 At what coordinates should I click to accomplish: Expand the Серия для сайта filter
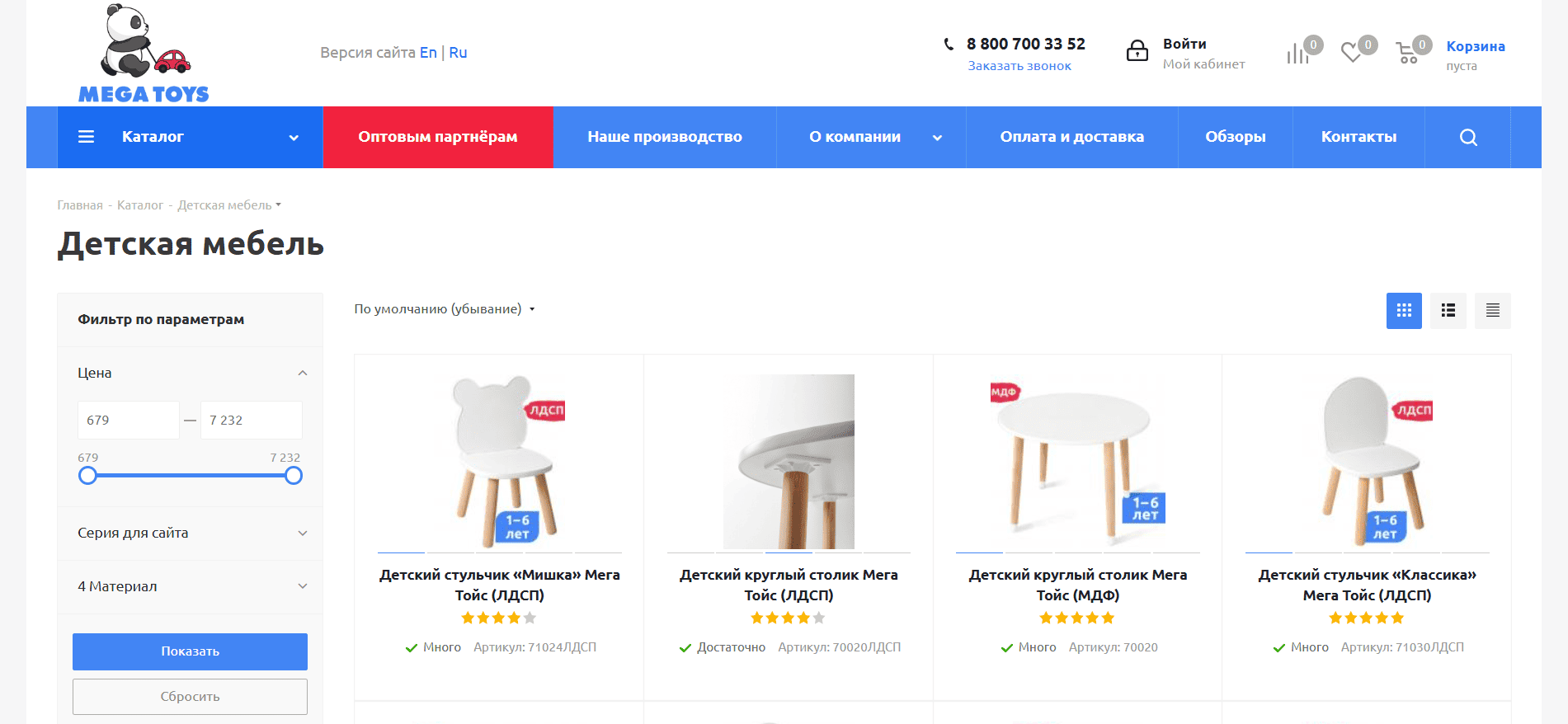pyautogui.click(x=303, y=534)
